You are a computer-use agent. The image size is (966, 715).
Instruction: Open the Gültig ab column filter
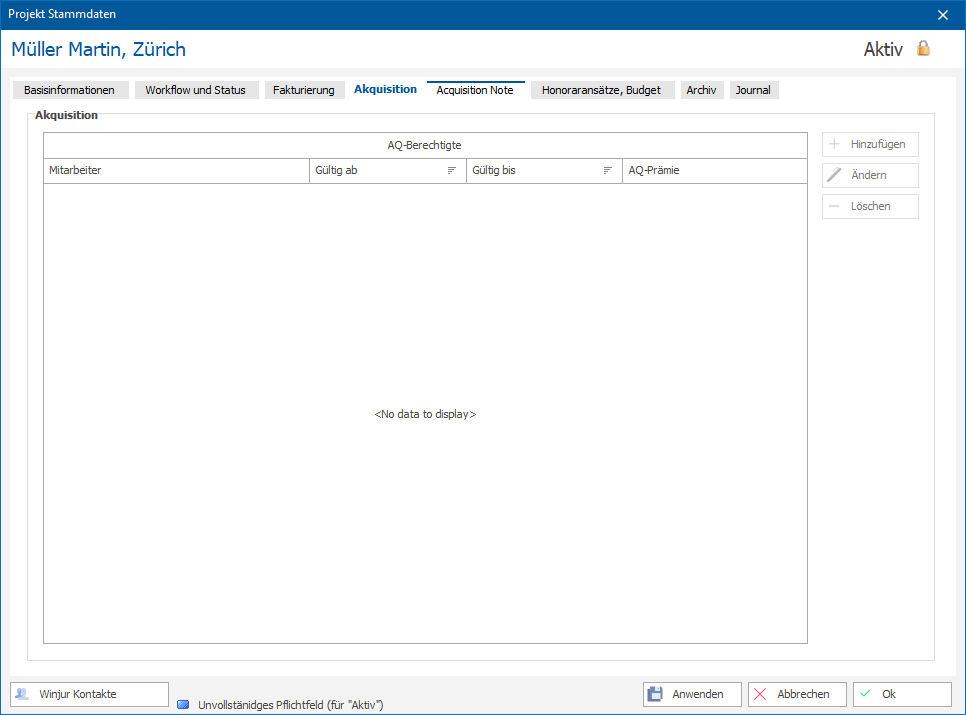coord(452,171)
